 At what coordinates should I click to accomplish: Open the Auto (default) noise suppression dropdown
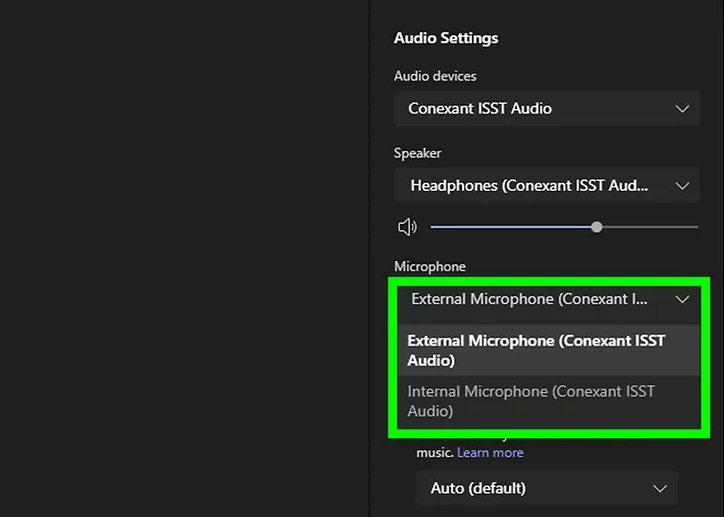coord(547,488)
